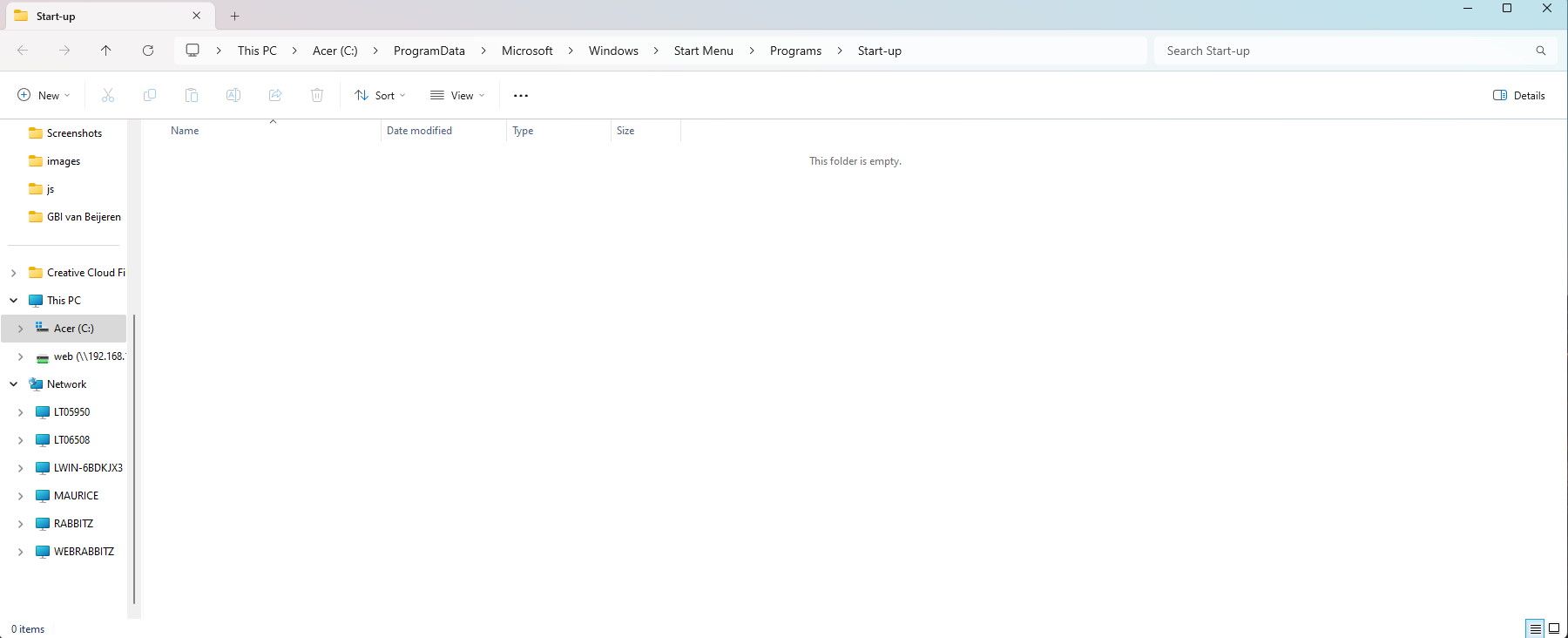Screen dimensions: 1568x638
Task: Add a new tab with the plus icon
Action: (x=234, y=16)
